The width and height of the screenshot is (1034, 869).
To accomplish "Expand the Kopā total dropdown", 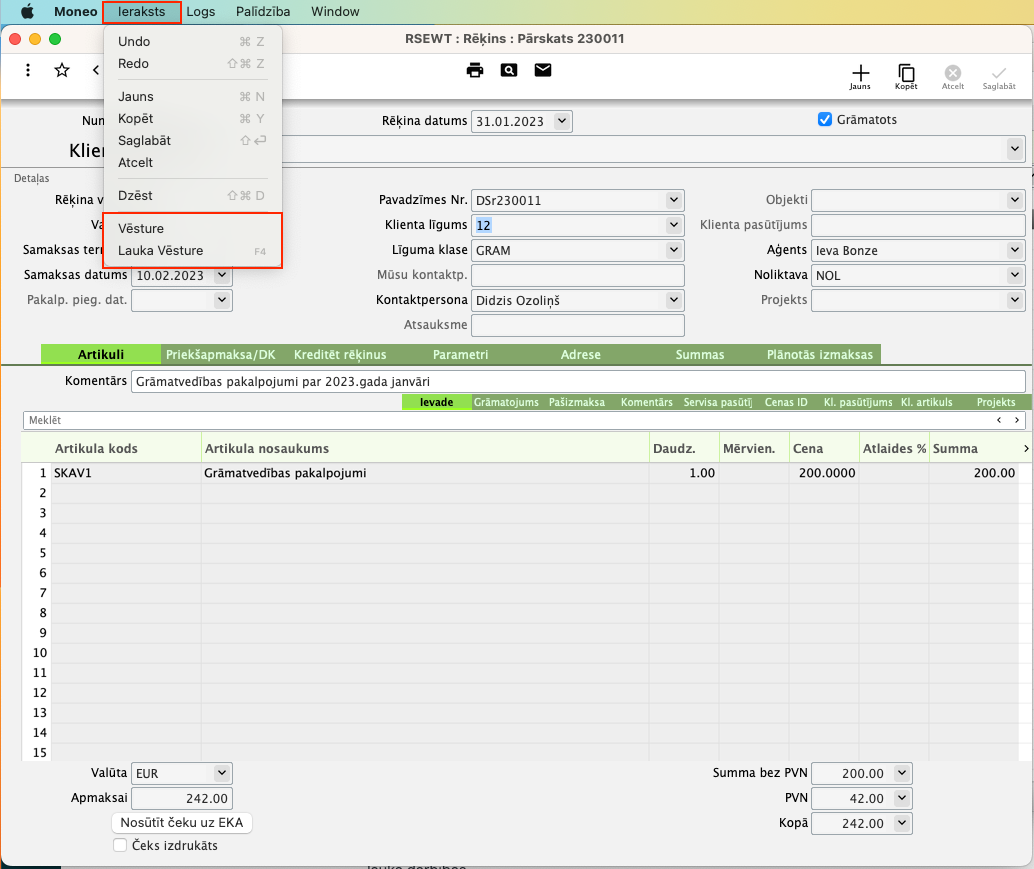I will [x=901, y=823].
